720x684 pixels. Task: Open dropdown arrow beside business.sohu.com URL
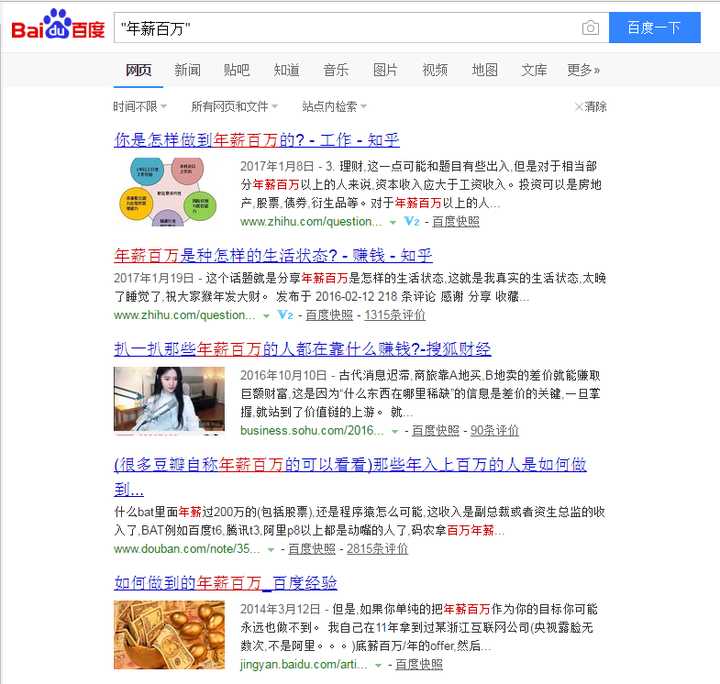(394, 432)
